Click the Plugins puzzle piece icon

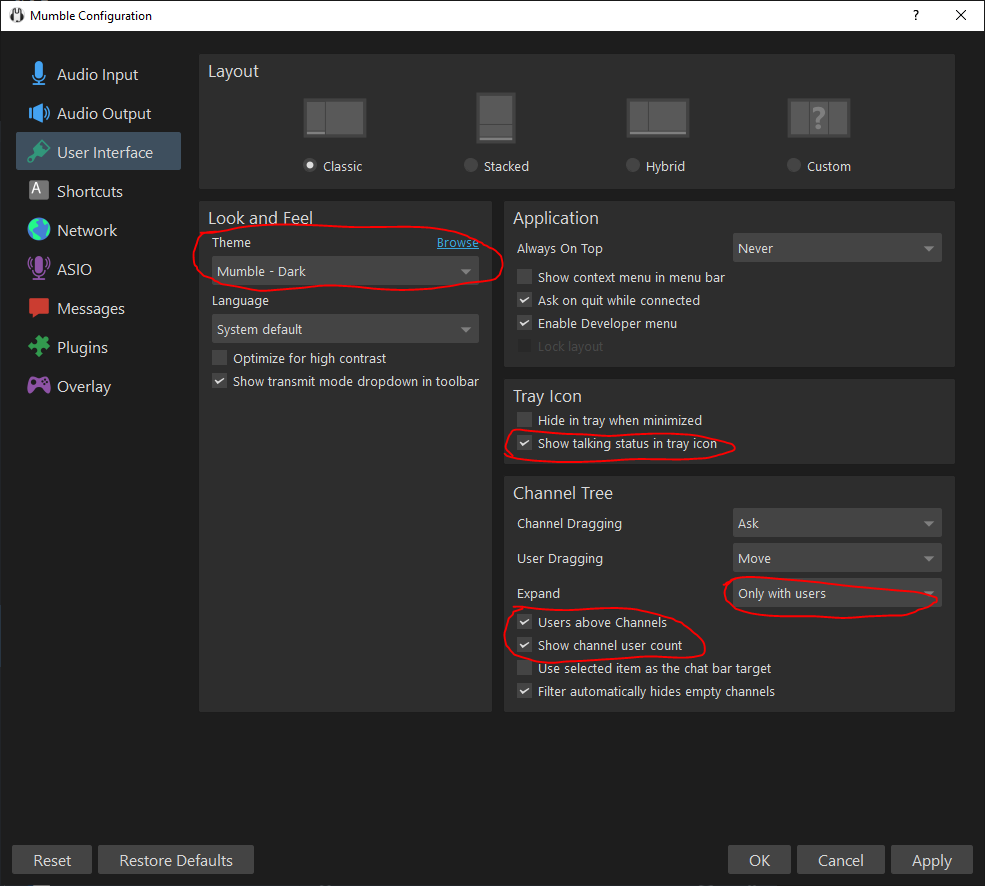(39, 347)
